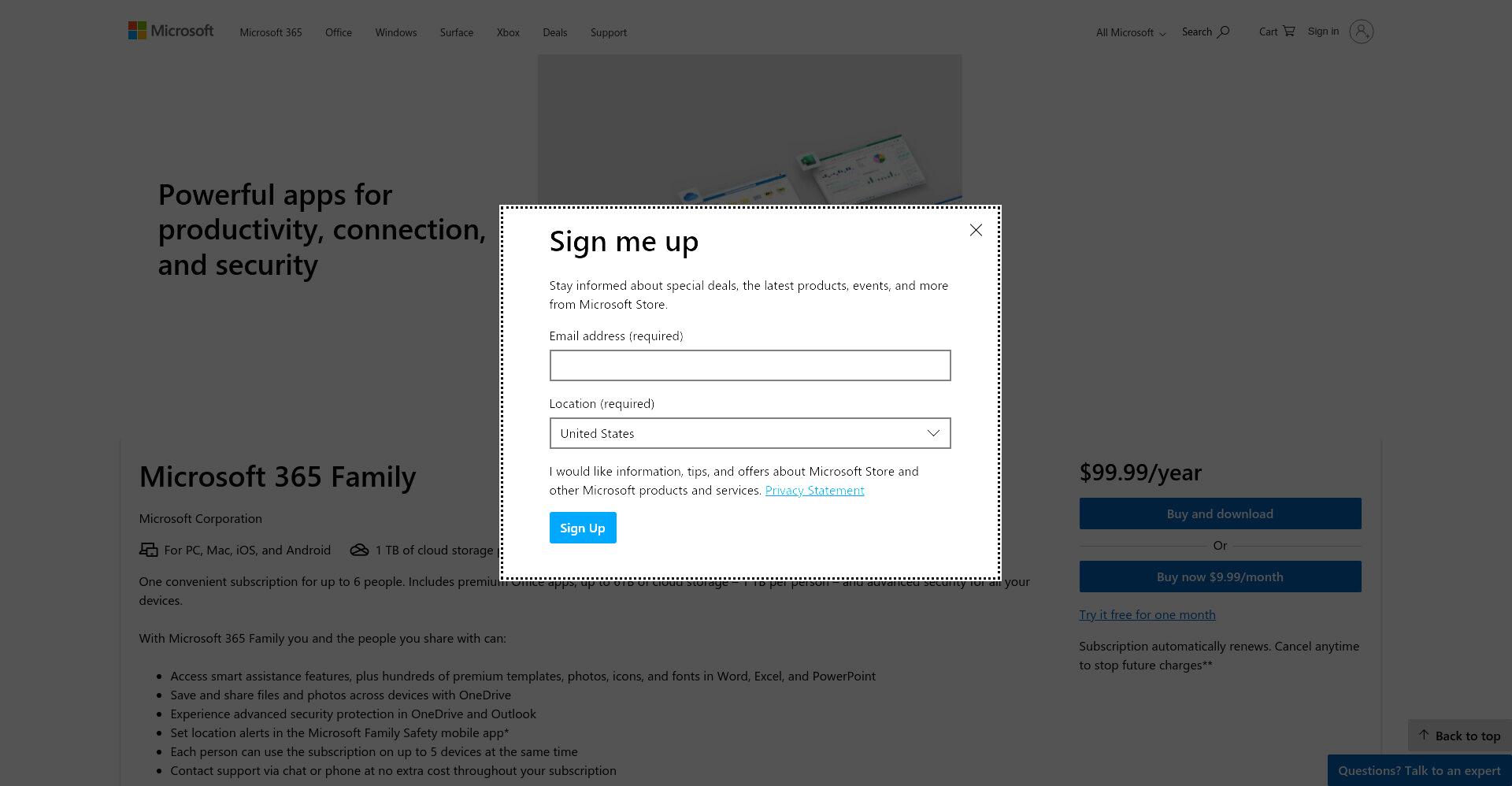Viewport: 1512px width, 786px height.
Task: Expand the Location dropdown
Action: point(750,433)
